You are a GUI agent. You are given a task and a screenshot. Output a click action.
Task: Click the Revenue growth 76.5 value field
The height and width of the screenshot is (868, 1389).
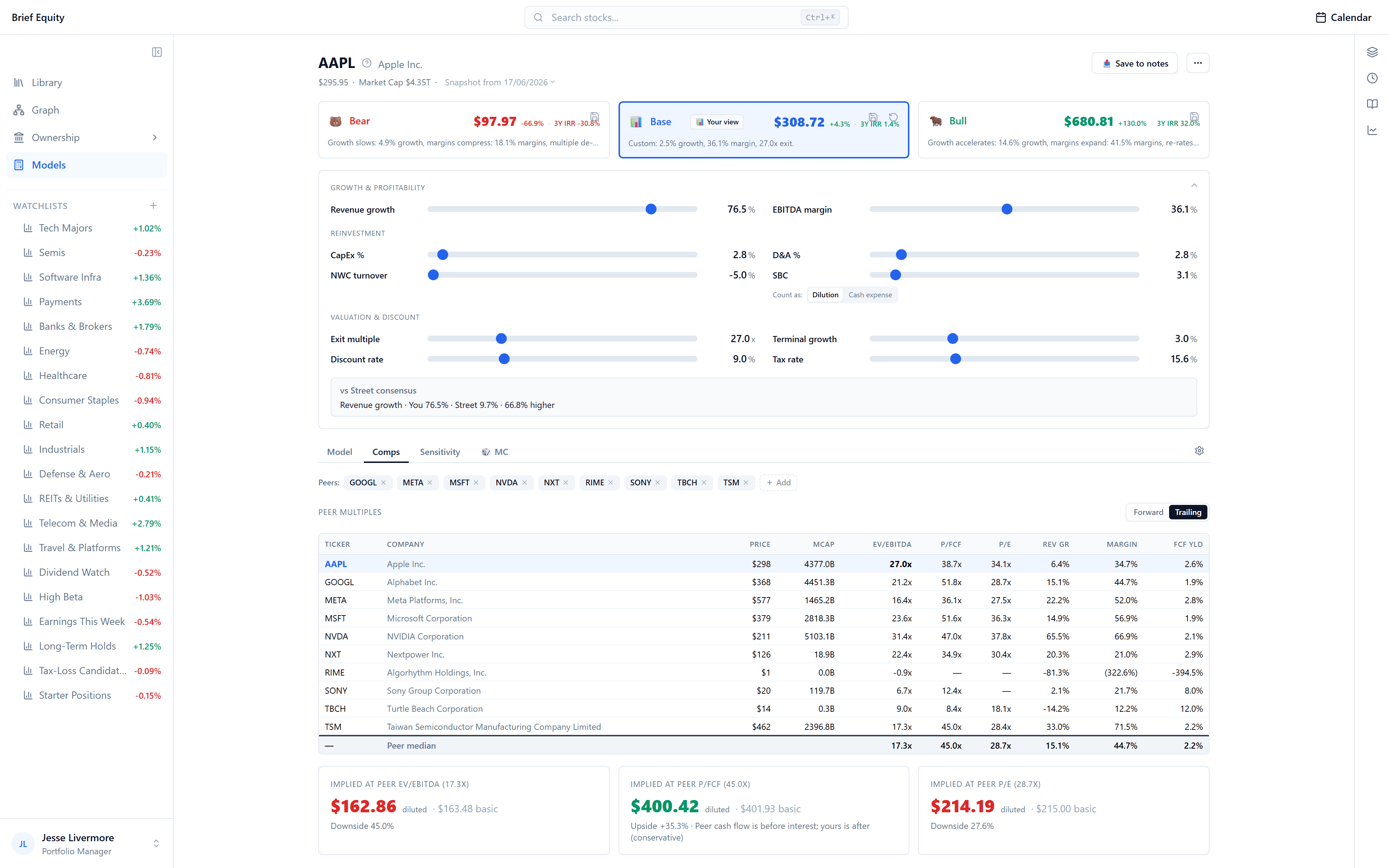736,209
